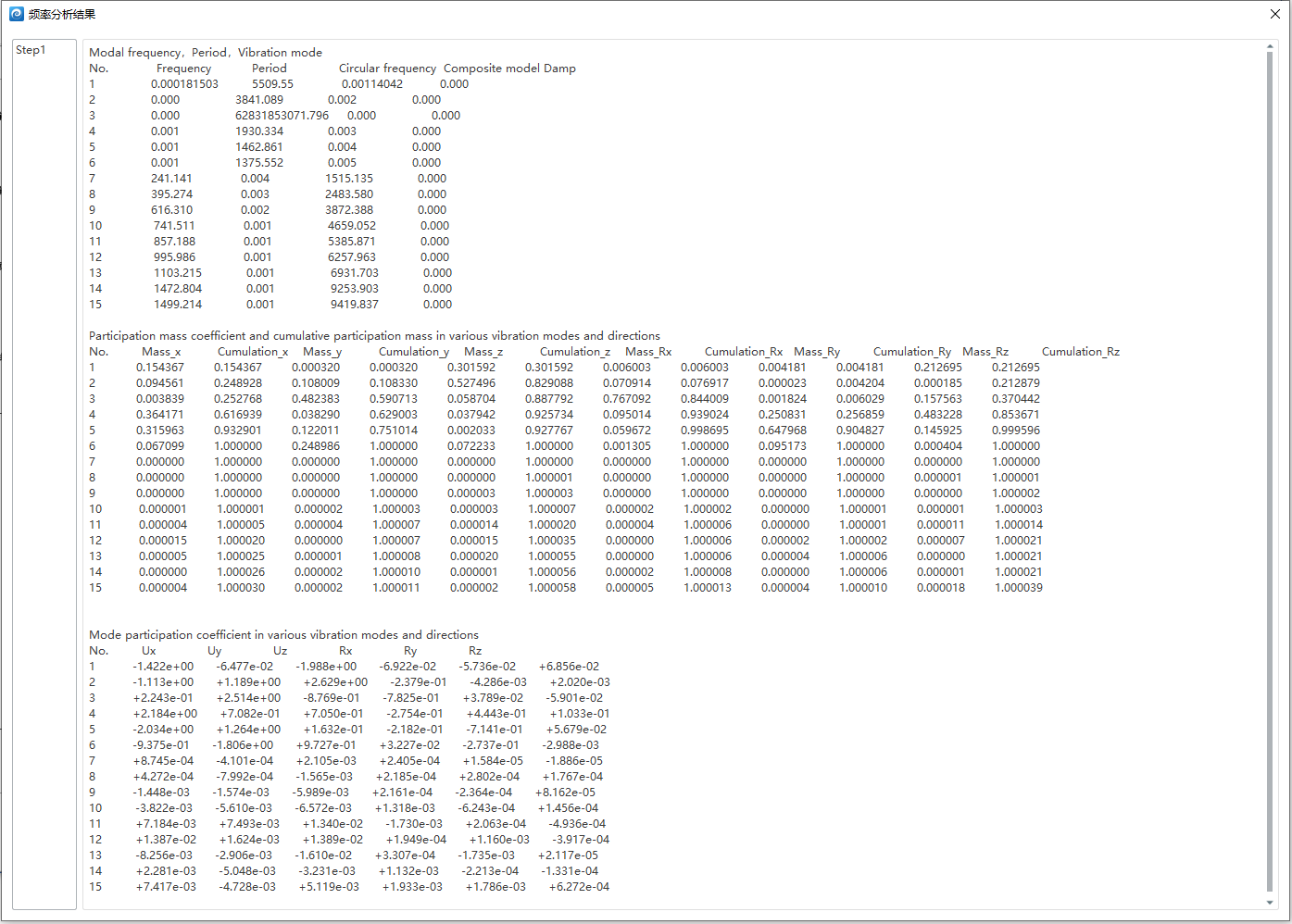Click the Mass_x value 0.154367 in row 1
1292x924 pixels.
point(160,368)
